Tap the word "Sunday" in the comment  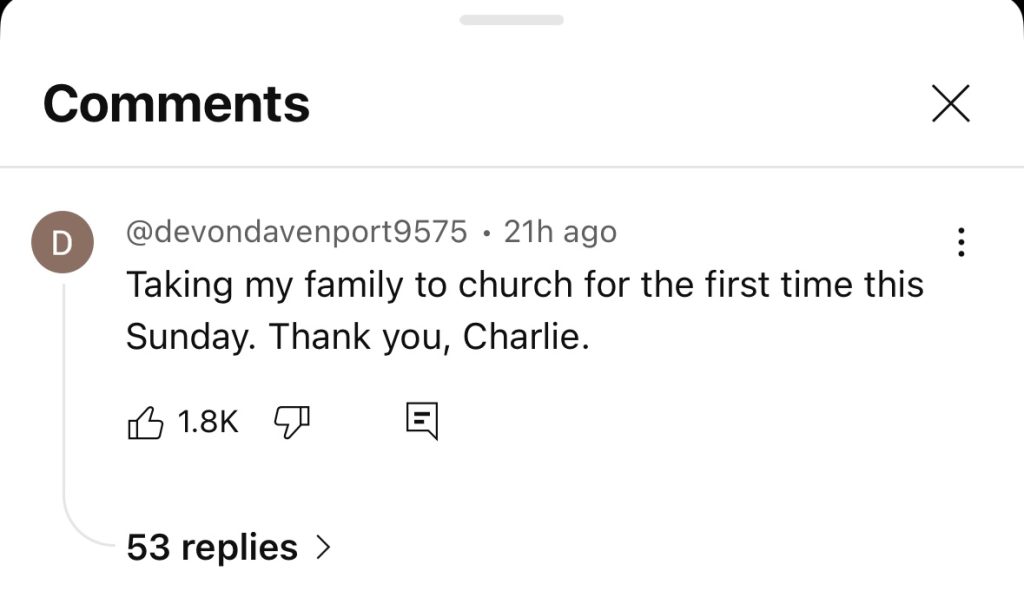185,337
